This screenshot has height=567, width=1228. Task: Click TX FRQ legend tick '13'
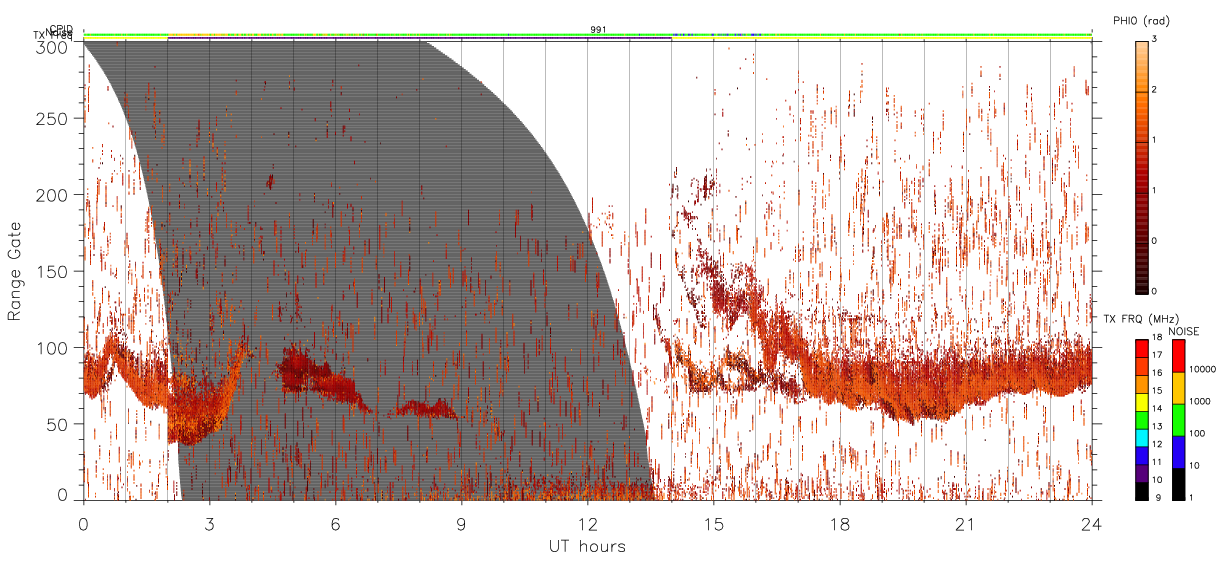tap(1157, 427)
